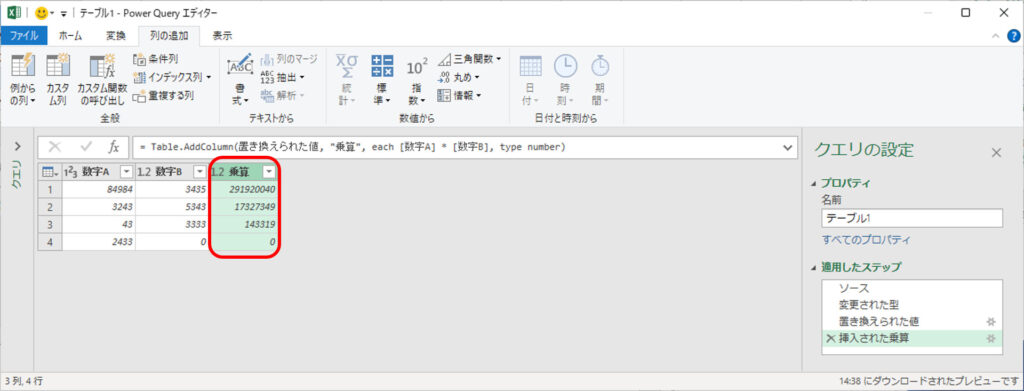
Task: Close the クエリの設定 pane
Action: click(997, 153)
